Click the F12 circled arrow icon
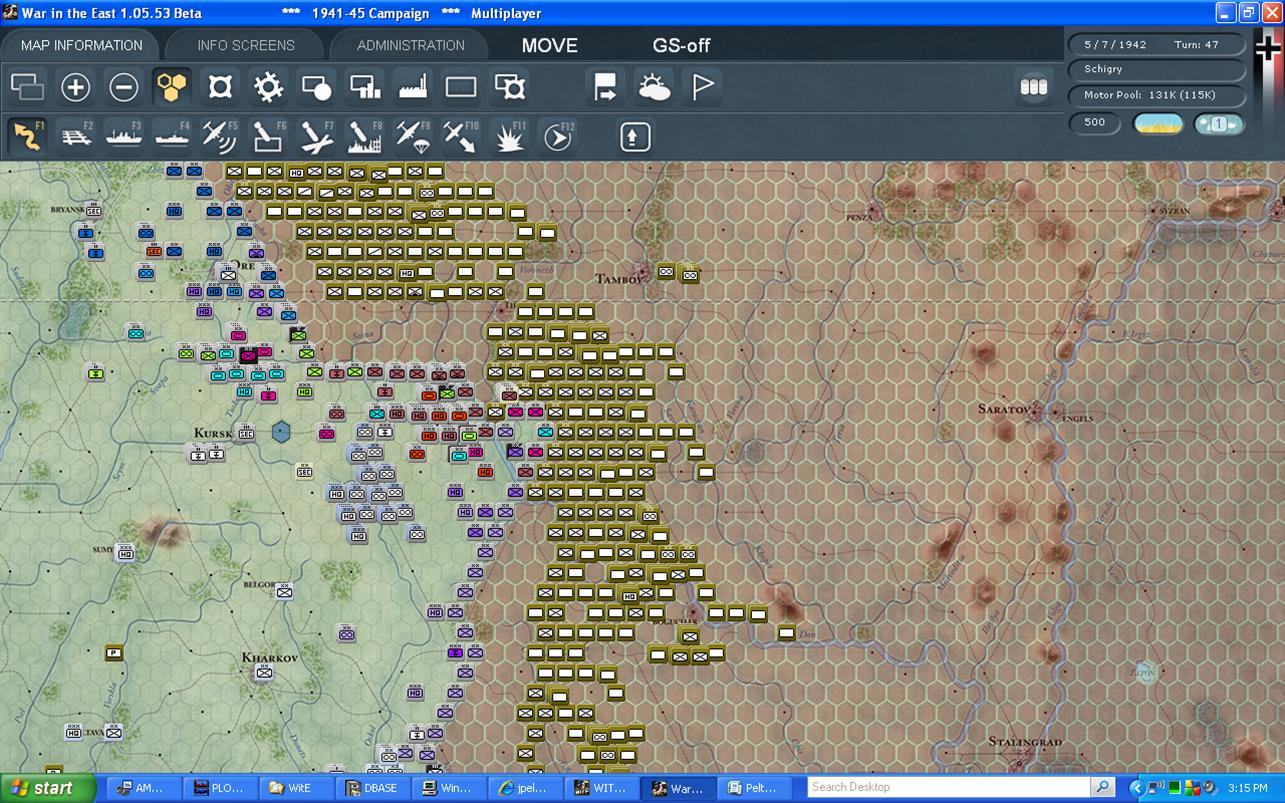The width and height of the screenshot is (1285, 803). pos(558,136)
